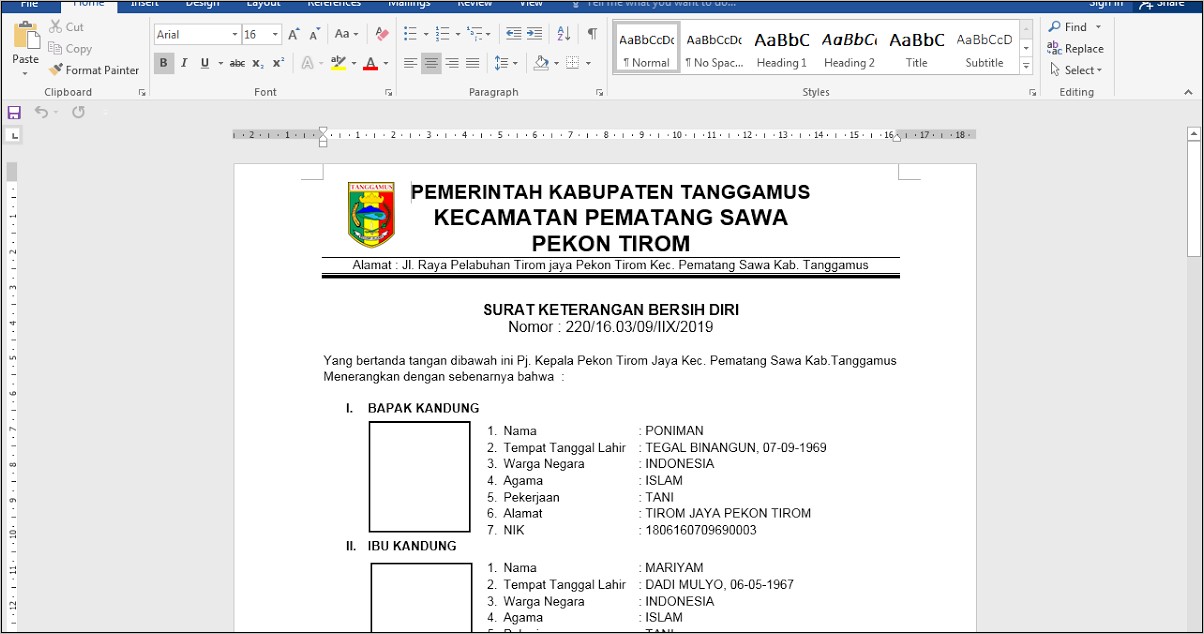This screenshot has height=634, width=1204.
Task: Click the vertical scrollbar up arrow
Action: pos(1193,132)
